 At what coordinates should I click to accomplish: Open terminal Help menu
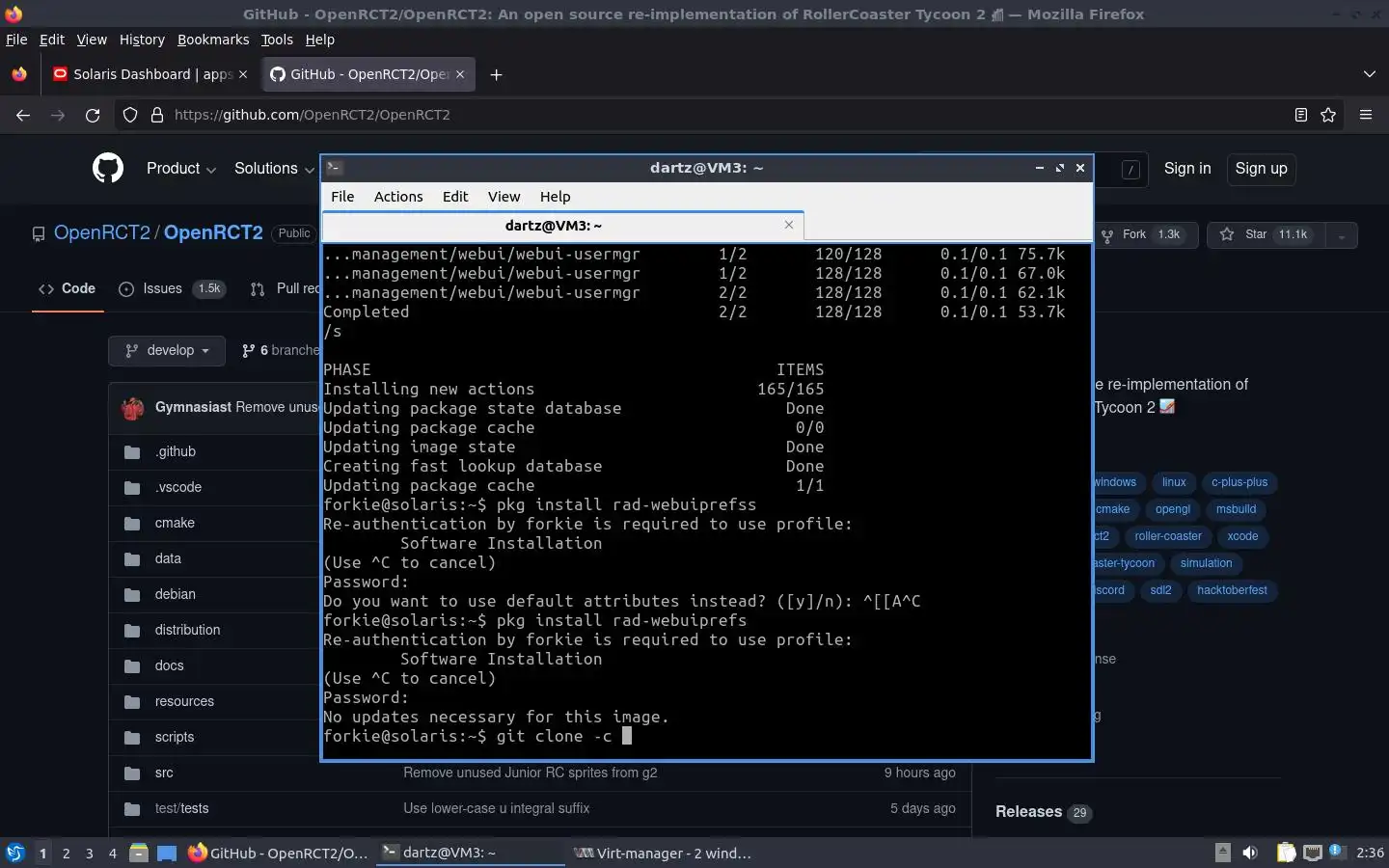(x=555, y=197)
